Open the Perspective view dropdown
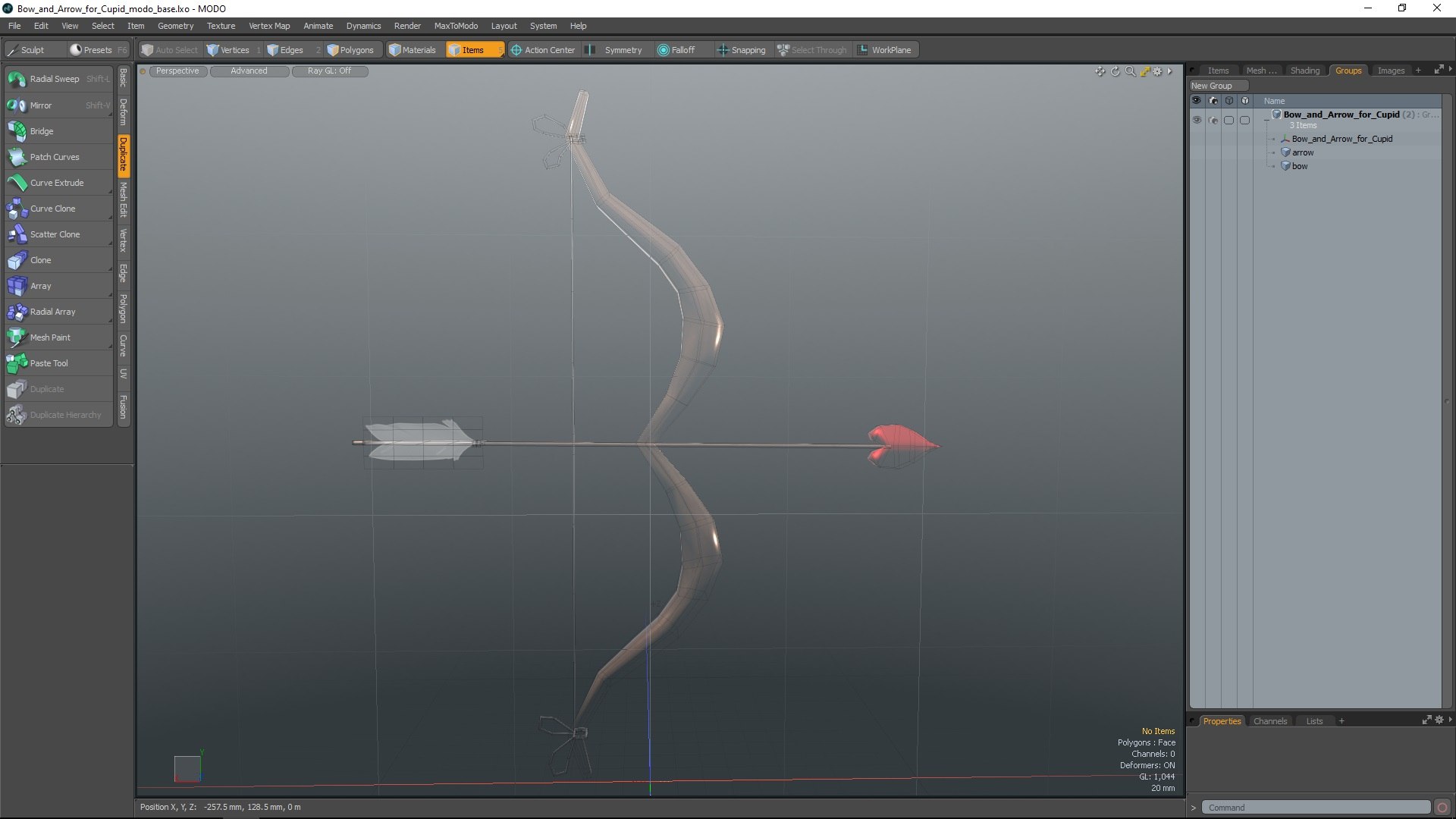Viewport: 1456px width, 819px height. click(177, 71)
